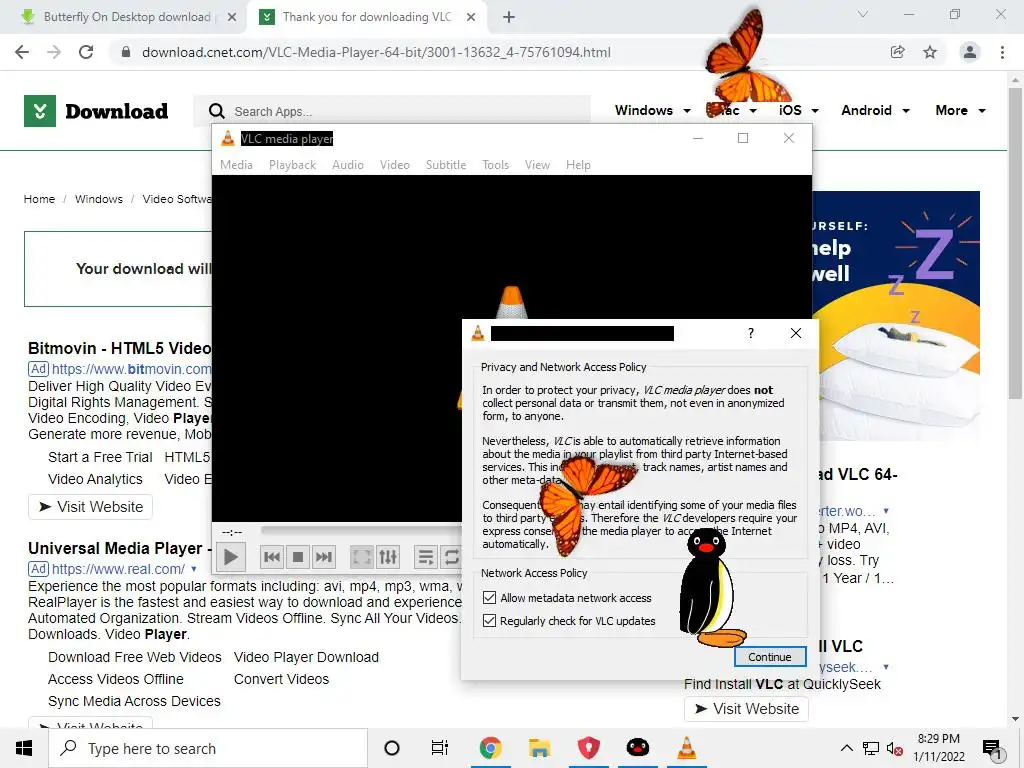
Task: Click the taskbar search box
Action: [208, 748]
